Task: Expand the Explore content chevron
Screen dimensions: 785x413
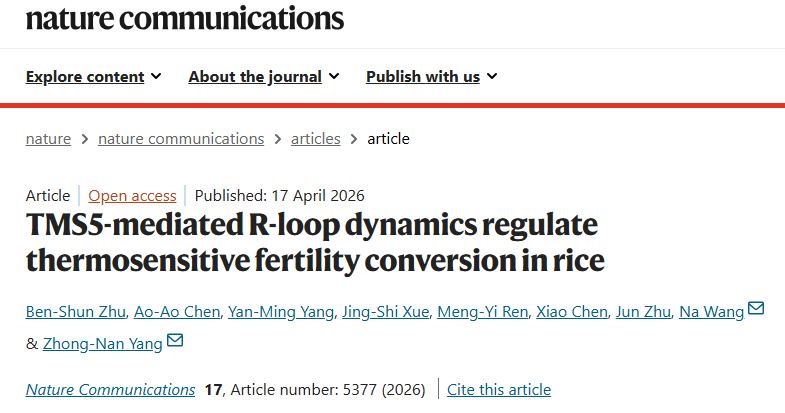Action: (156, 76)
